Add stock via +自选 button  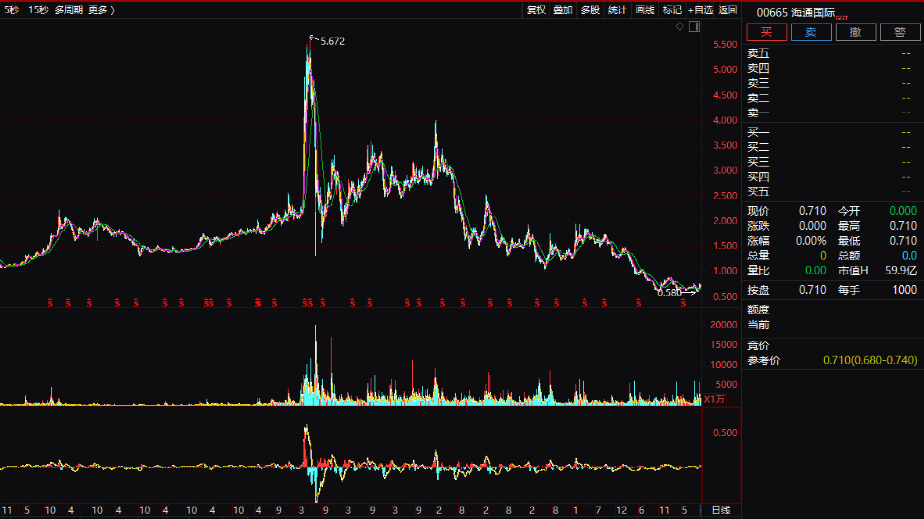[700, 10]
